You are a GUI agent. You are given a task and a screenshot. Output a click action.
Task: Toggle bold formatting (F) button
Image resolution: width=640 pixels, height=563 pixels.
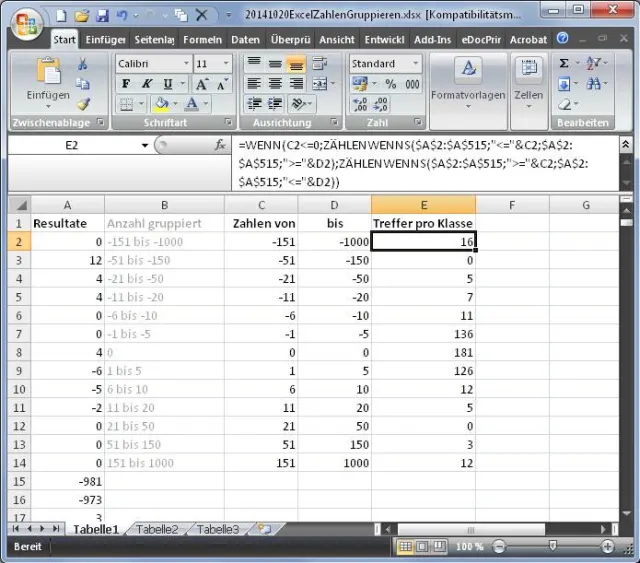(126, 84)
